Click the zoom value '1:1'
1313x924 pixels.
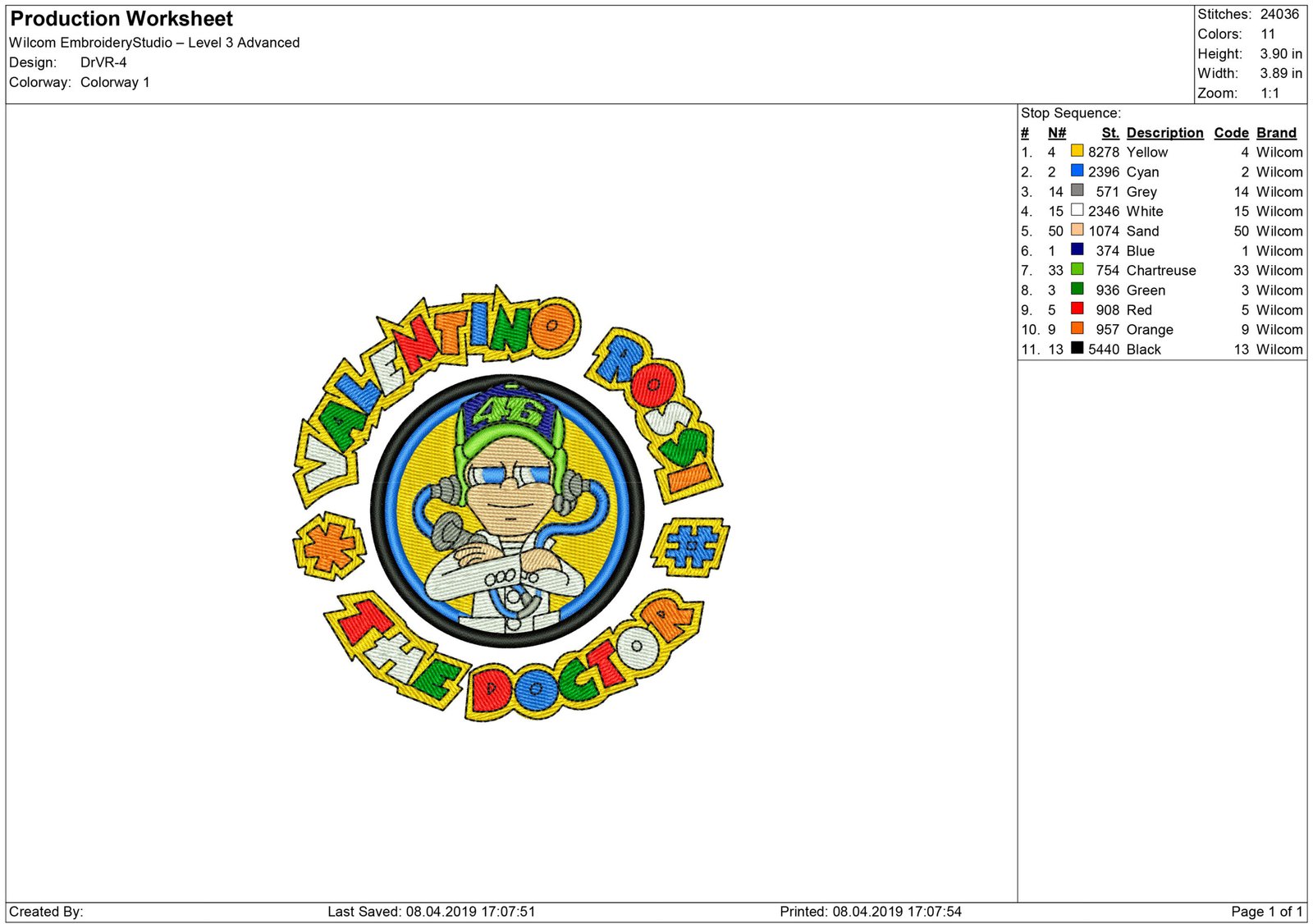click(x=1270, y=93)
